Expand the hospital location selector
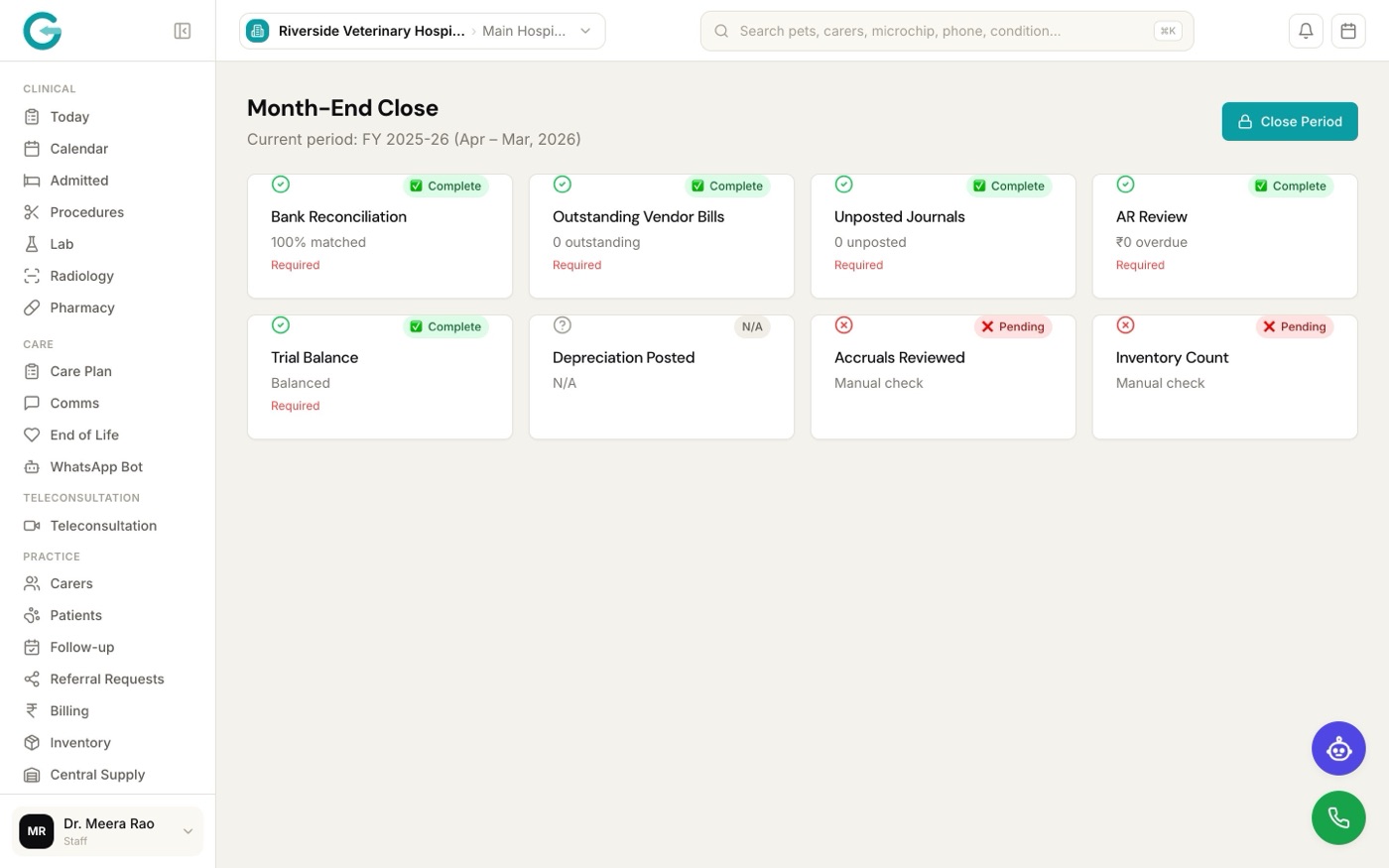The width and height of the screenshot is (1389, 868). (423, 31)
